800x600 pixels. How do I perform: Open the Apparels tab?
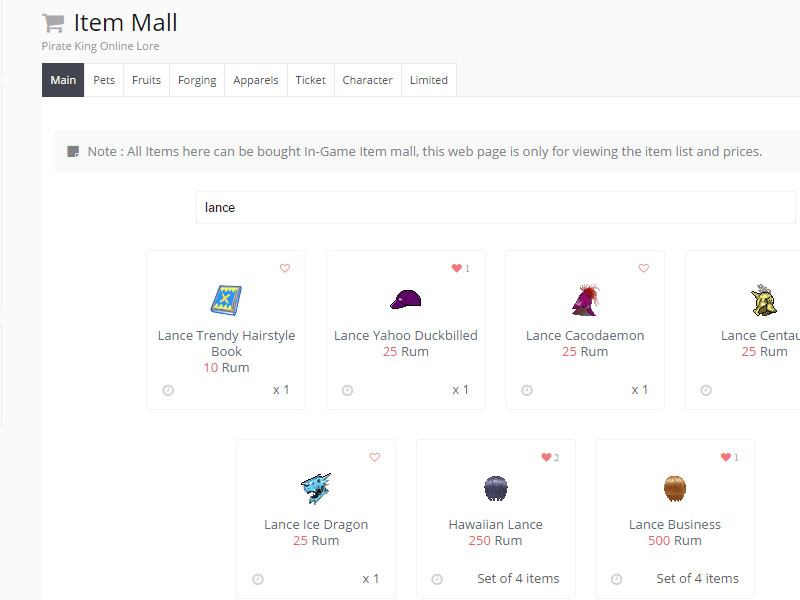[256, 80]
